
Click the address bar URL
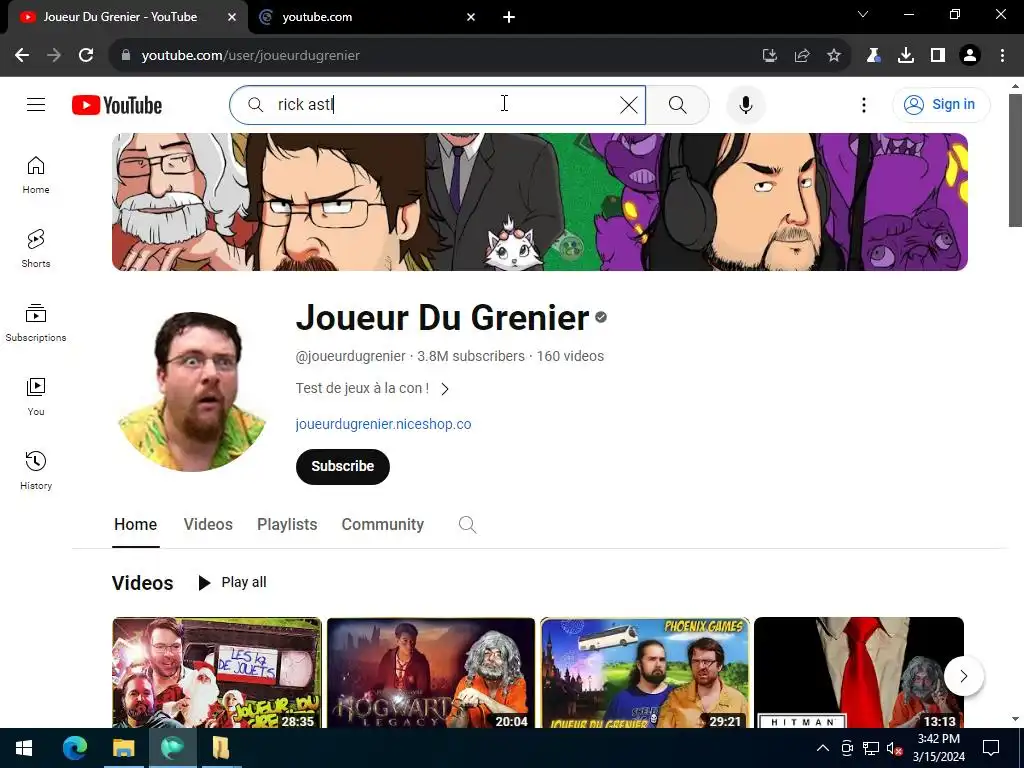click(x=250, y=56)
